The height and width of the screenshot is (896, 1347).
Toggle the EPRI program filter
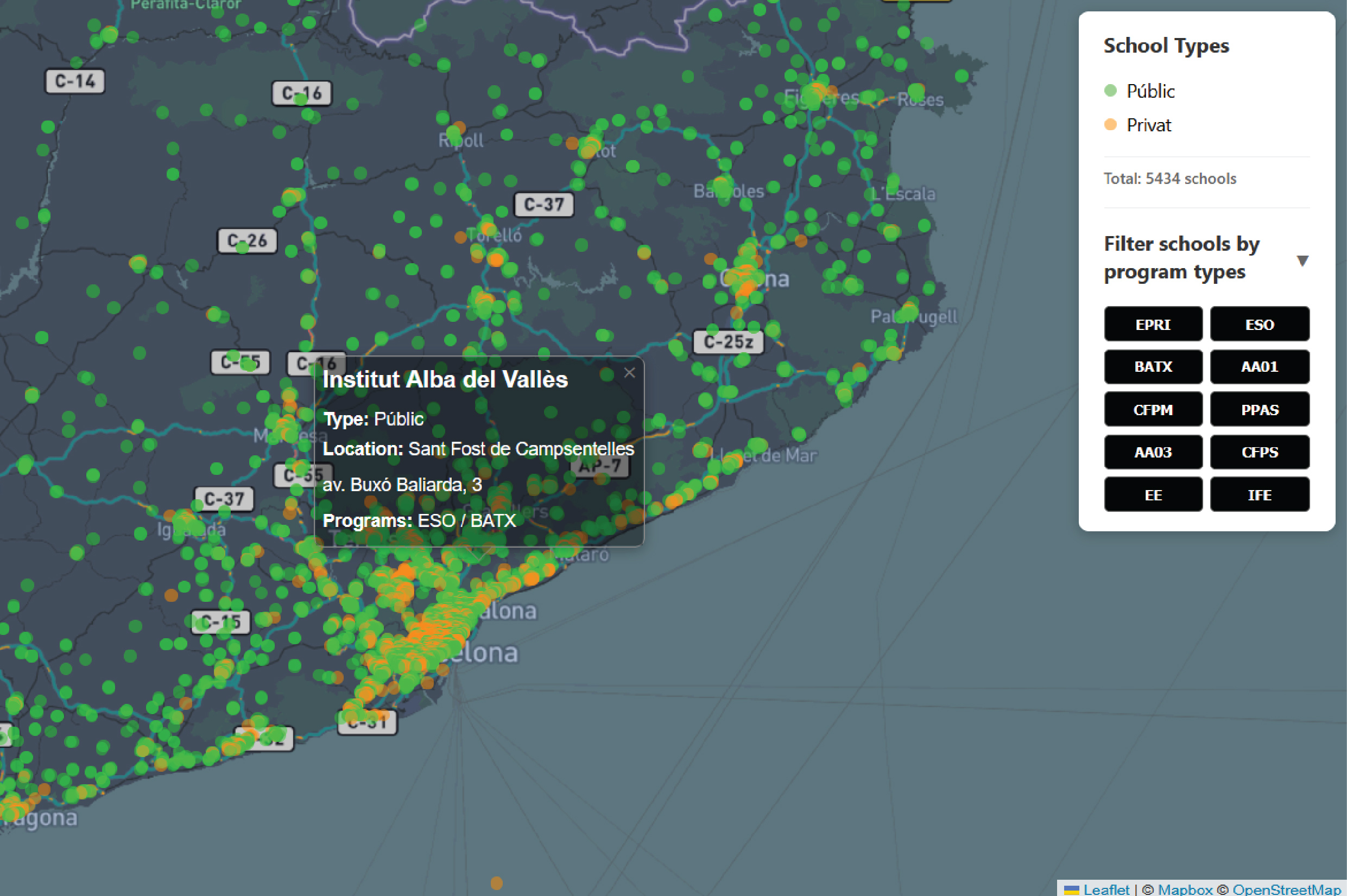tap(1153, 324)
